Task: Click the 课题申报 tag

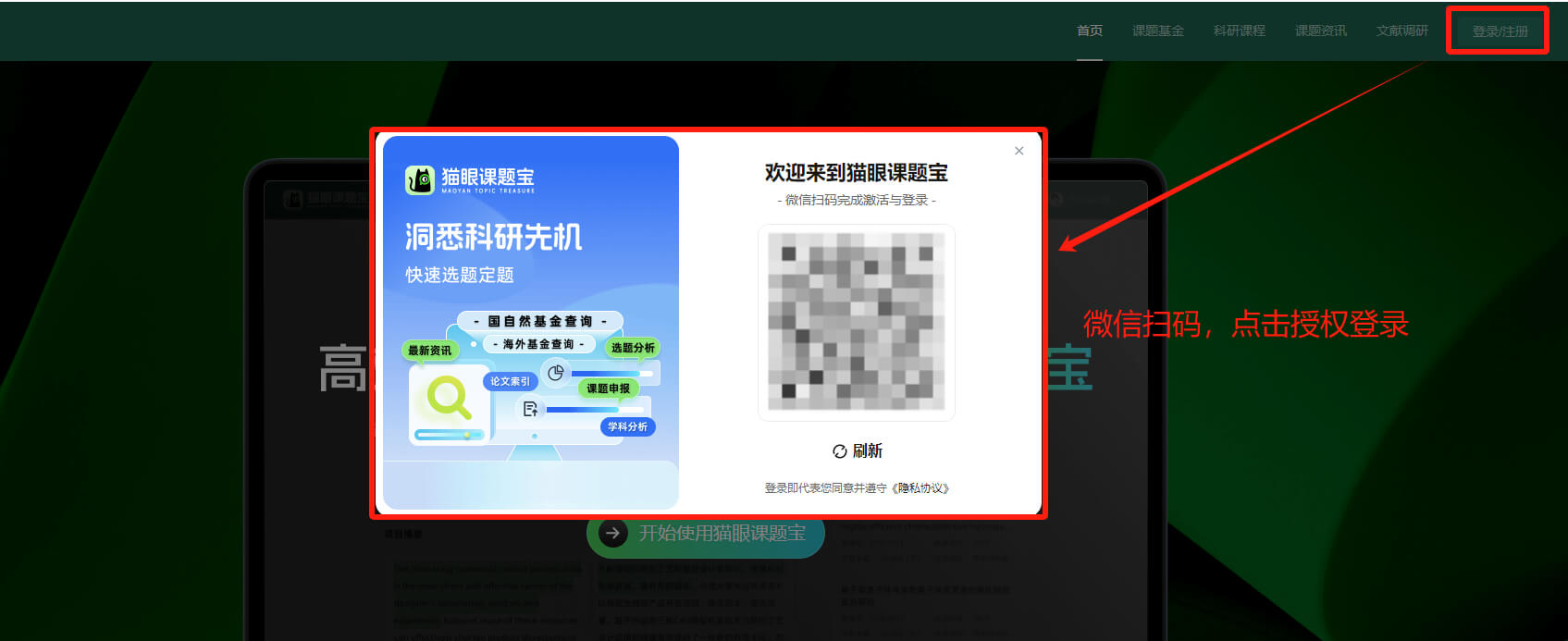Action: click(x=608, y=388)
